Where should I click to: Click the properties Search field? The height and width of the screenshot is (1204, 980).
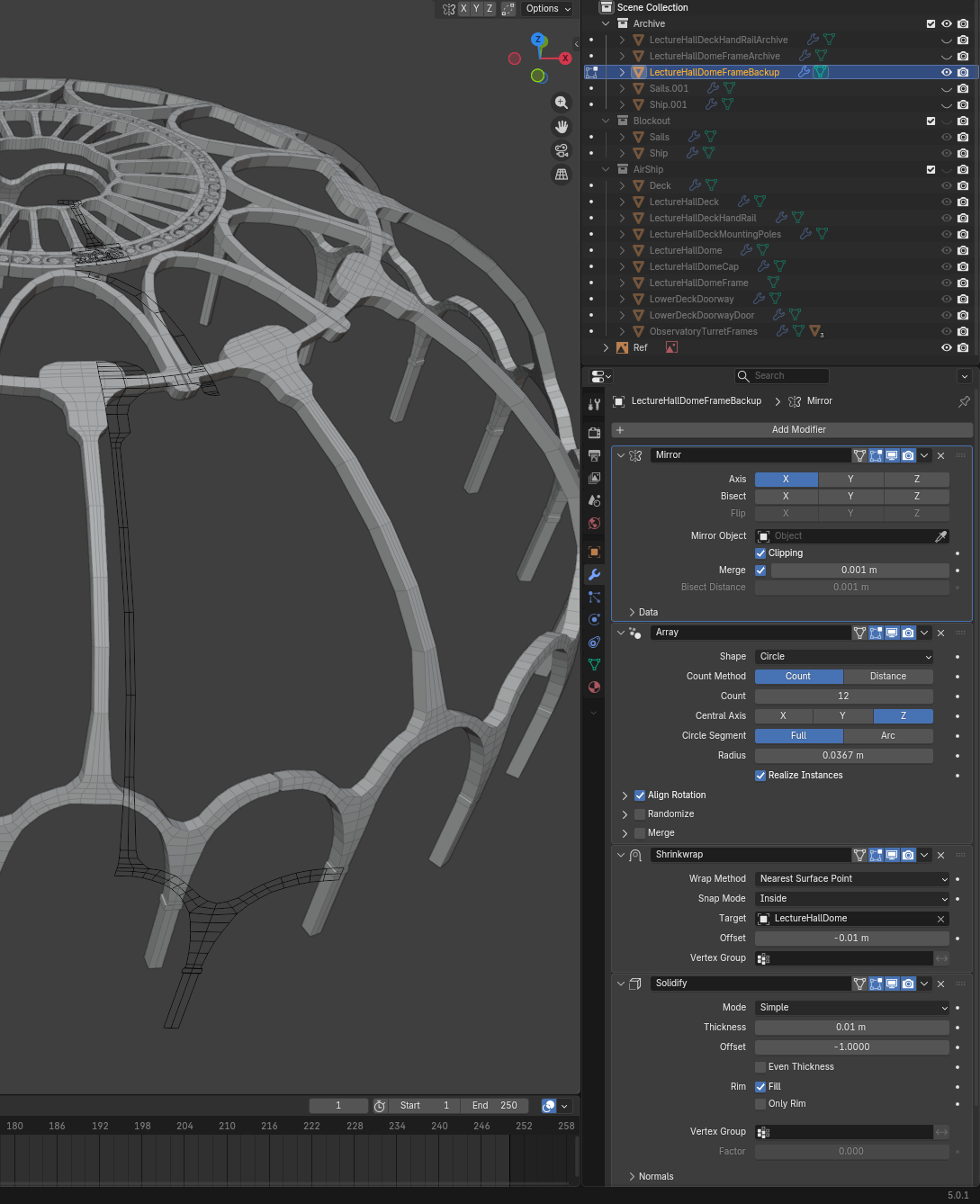pyautogui.click(x=781, y=376)
